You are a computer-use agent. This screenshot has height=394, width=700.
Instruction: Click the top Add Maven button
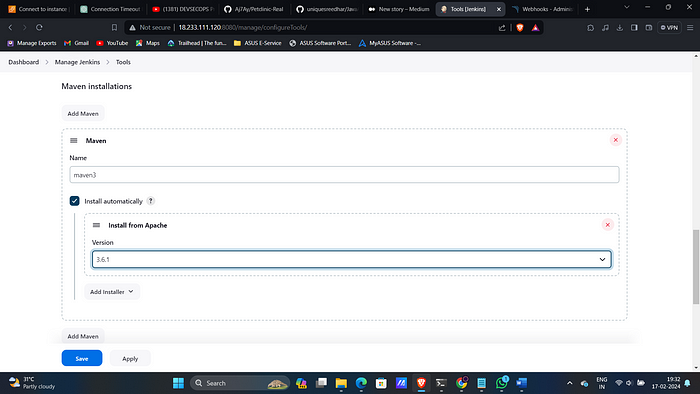click(83, 113)
